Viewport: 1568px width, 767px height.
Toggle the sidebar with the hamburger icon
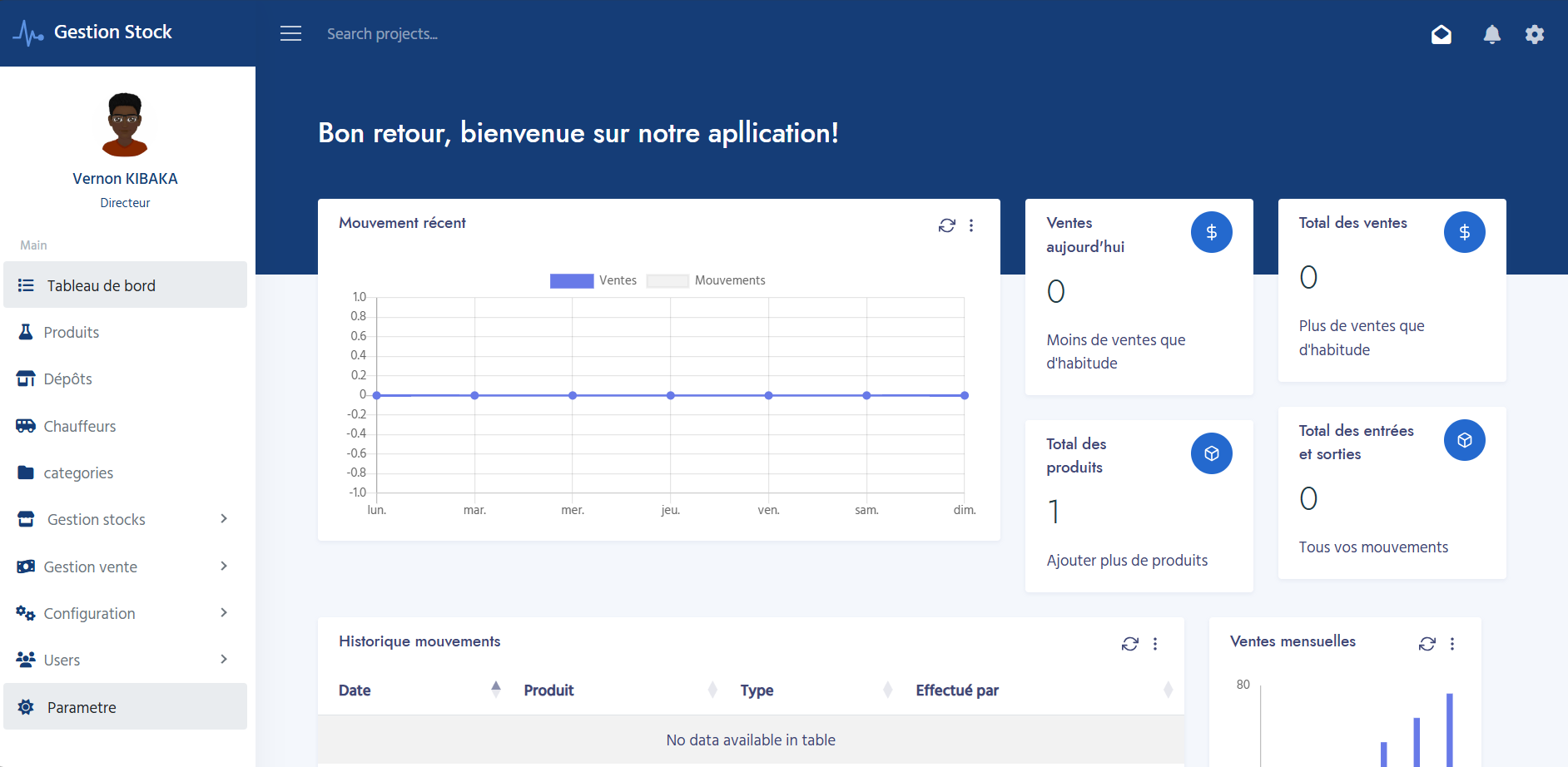(x=290, y=33)
